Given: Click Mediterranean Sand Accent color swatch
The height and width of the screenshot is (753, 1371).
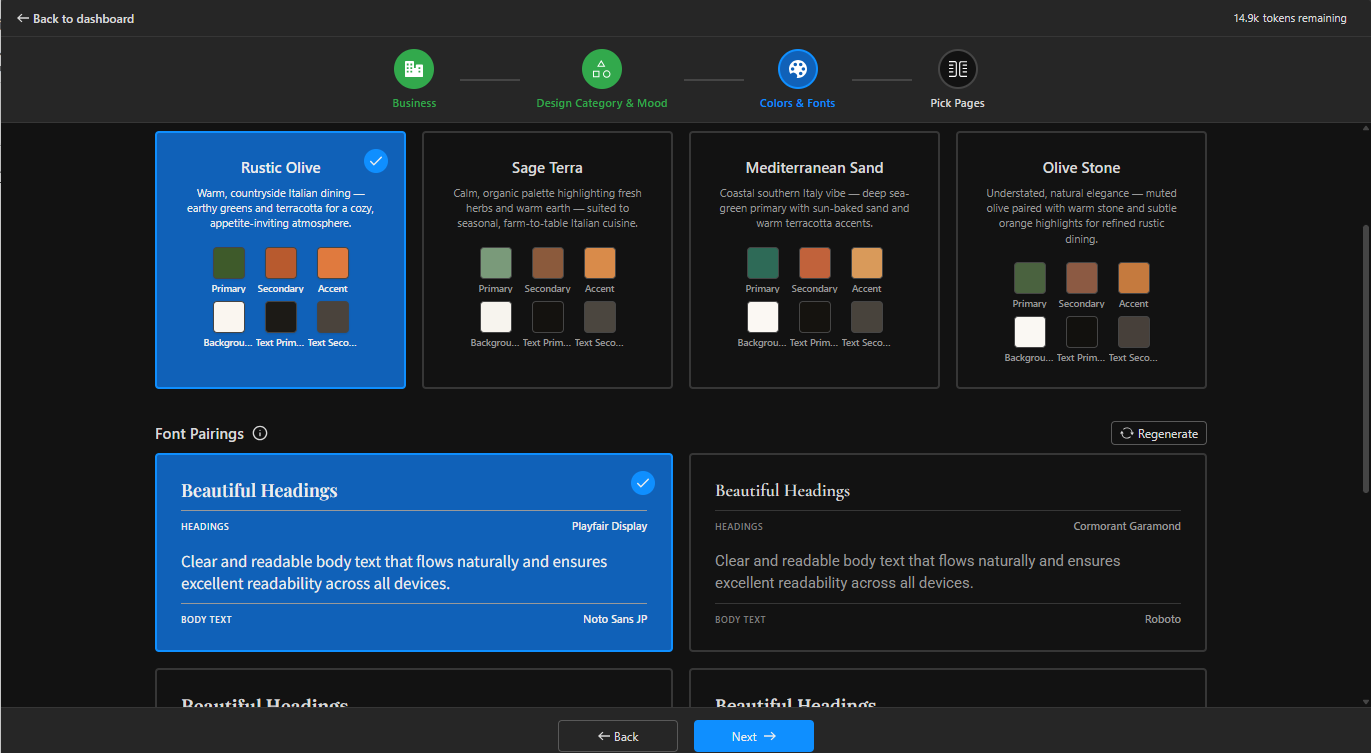Looking at the screenshot, I should 867,264.
